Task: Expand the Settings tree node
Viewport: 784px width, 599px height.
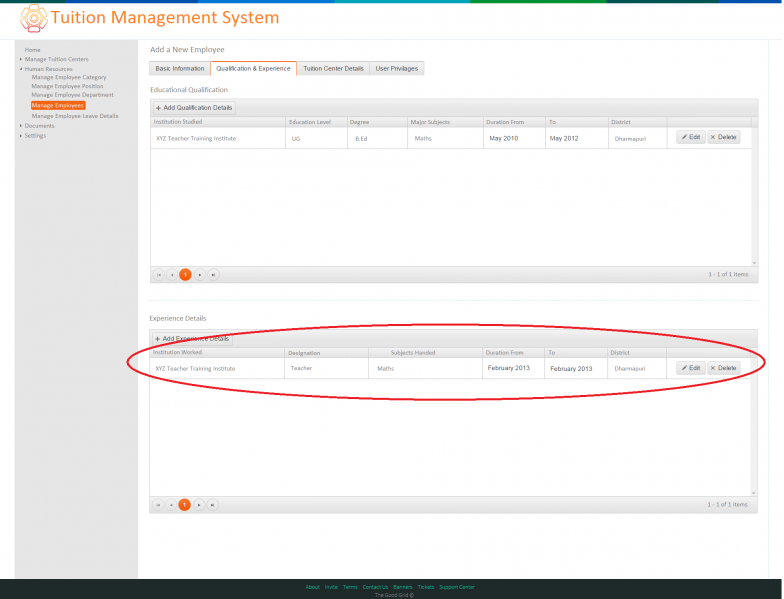Action: pos(20,136)
